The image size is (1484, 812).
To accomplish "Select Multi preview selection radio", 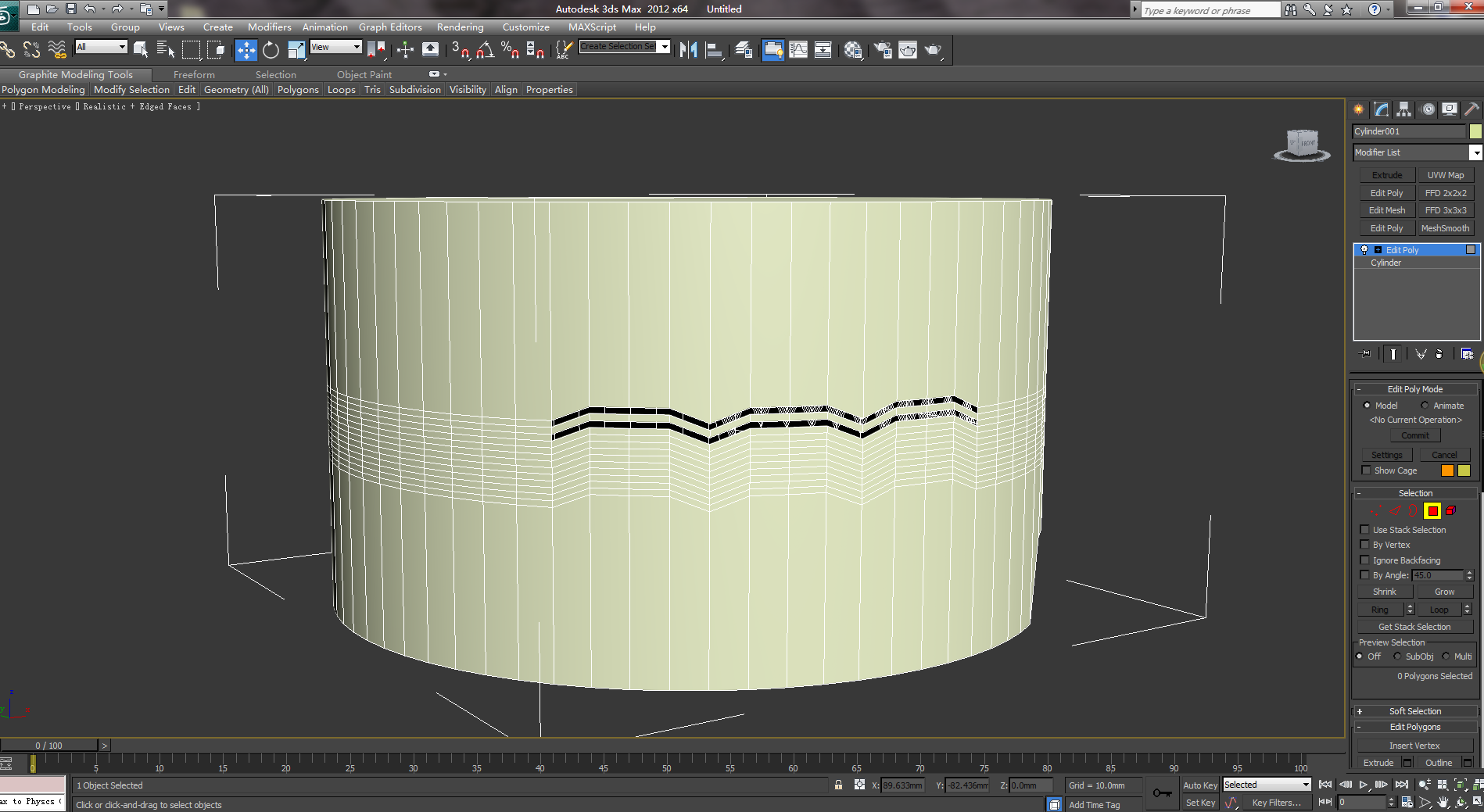I will (1446, 656).
